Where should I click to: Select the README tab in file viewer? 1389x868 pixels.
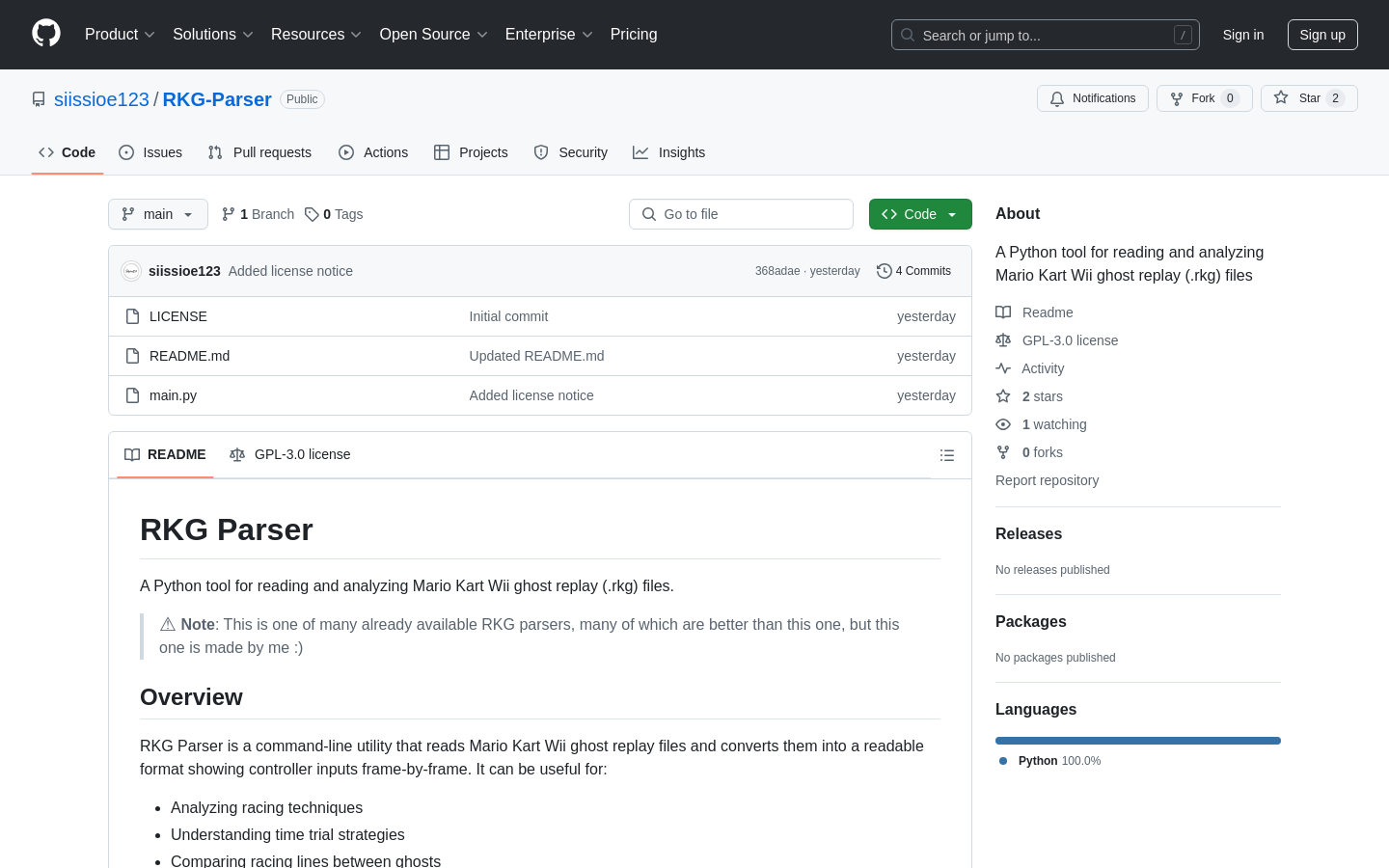pos(165,455)
